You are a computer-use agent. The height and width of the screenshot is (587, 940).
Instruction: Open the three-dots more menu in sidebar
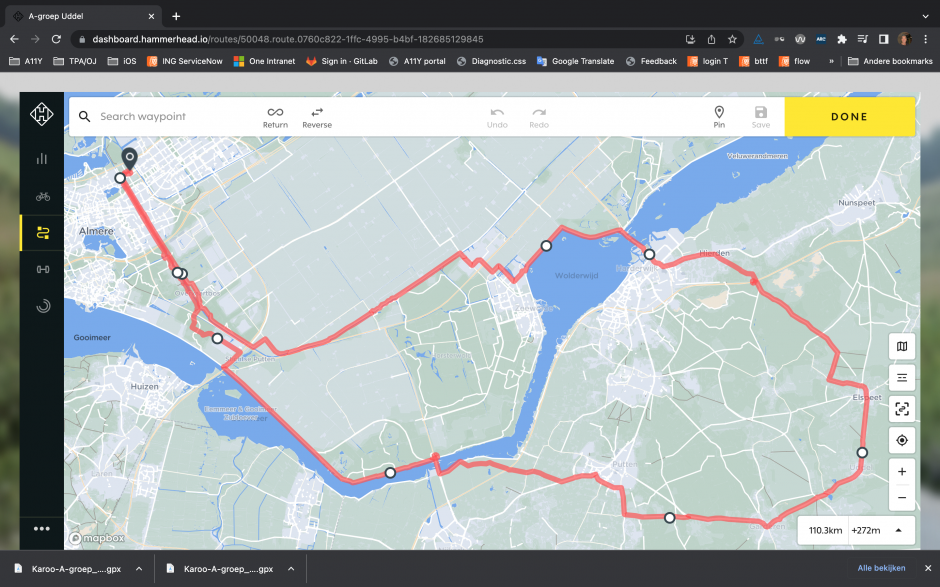(41, 528)
